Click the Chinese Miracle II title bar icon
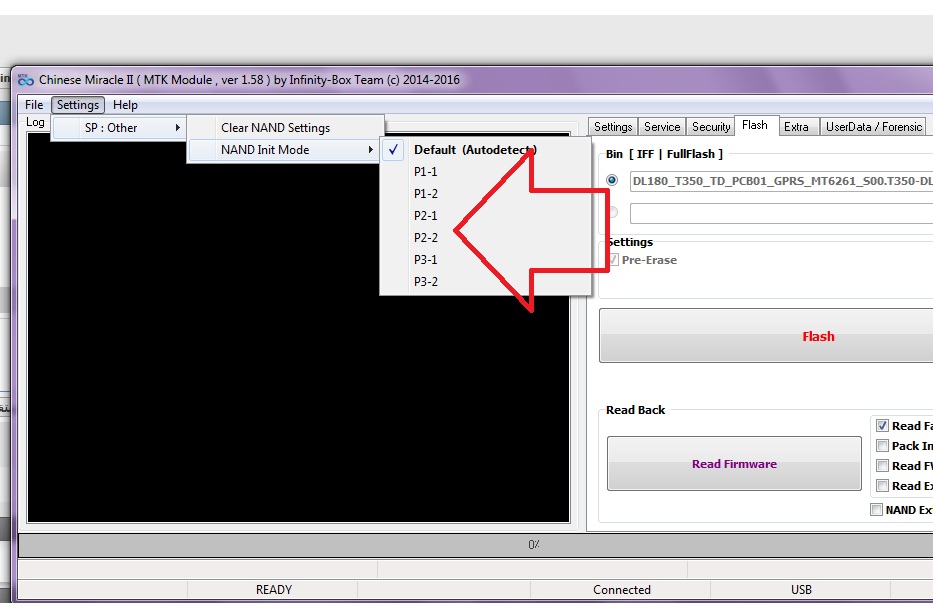 coord(26,80)
